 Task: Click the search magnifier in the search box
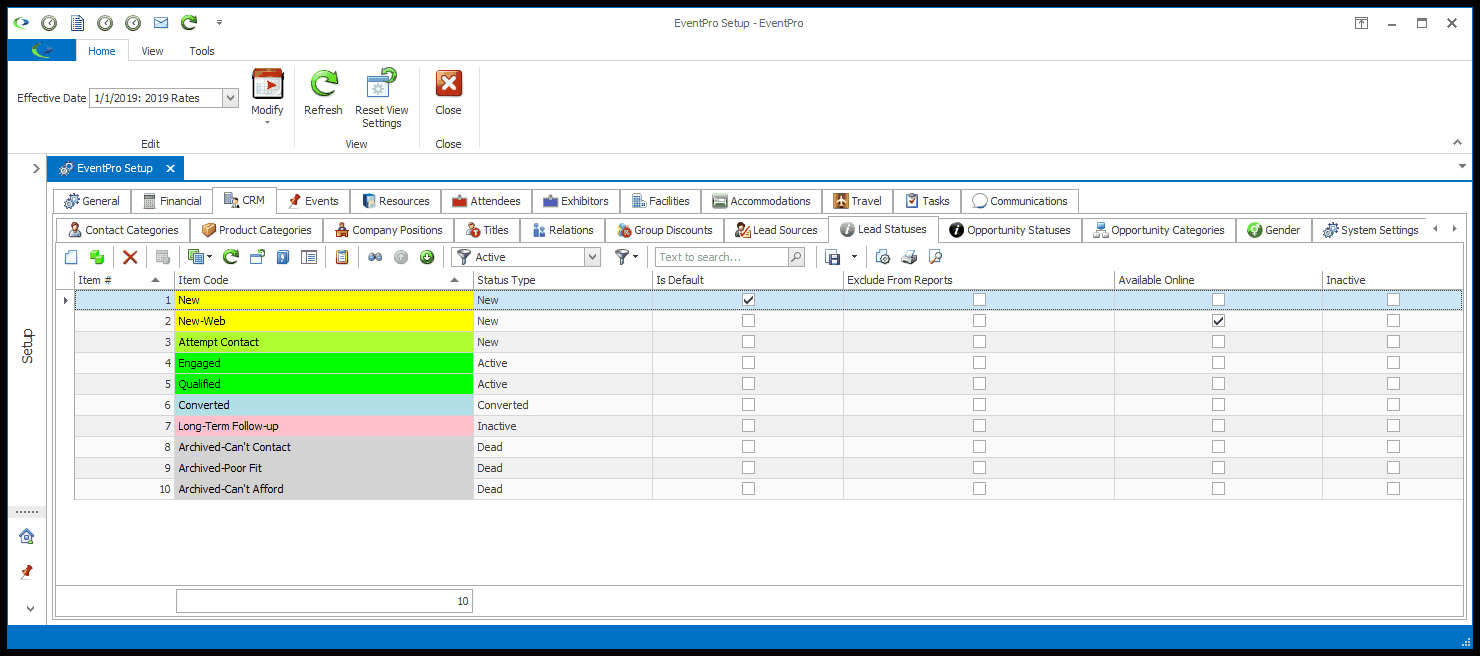[796, 257]
